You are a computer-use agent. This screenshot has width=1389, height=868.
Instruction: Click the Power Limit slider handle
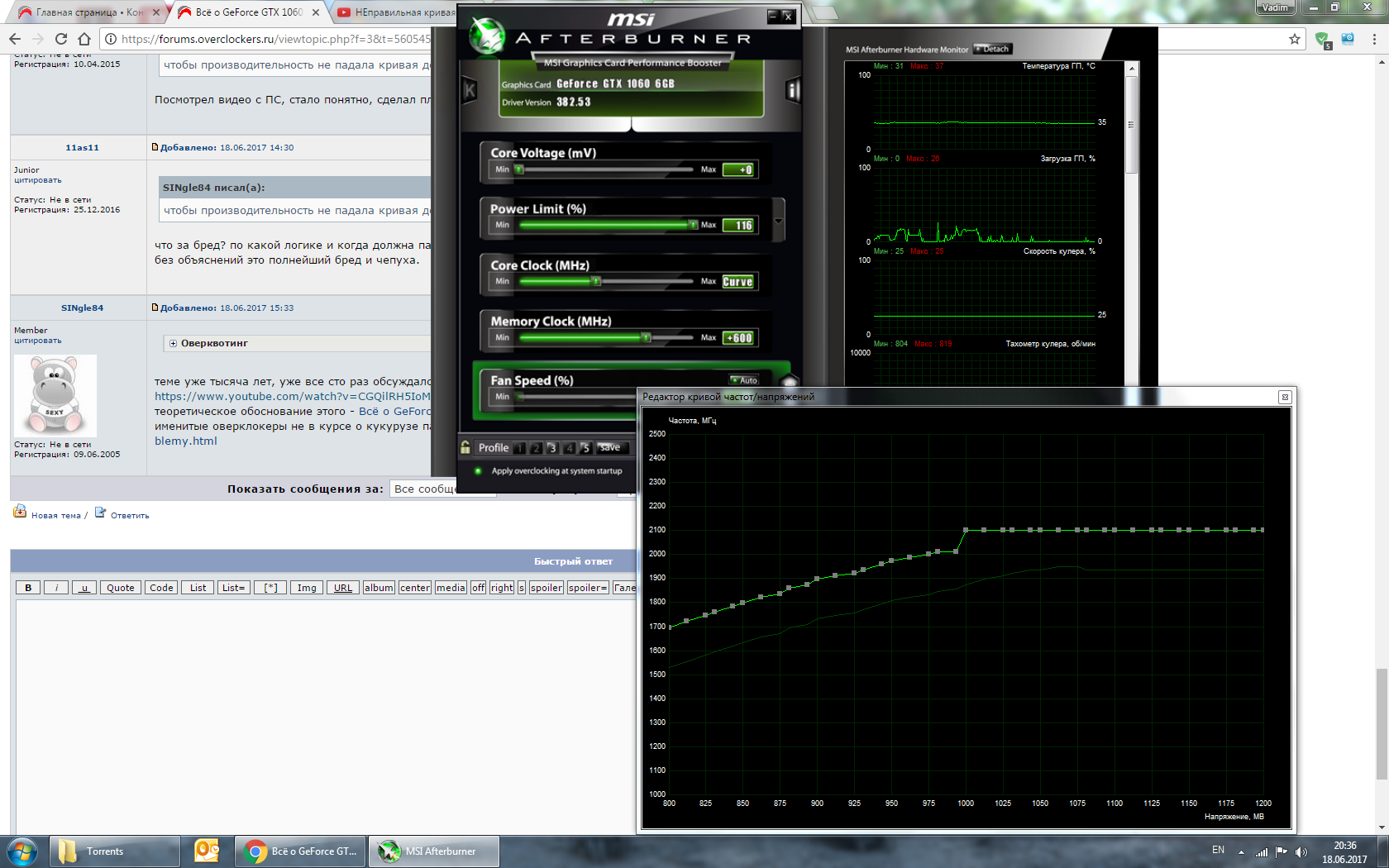click(x=693, y=225)
